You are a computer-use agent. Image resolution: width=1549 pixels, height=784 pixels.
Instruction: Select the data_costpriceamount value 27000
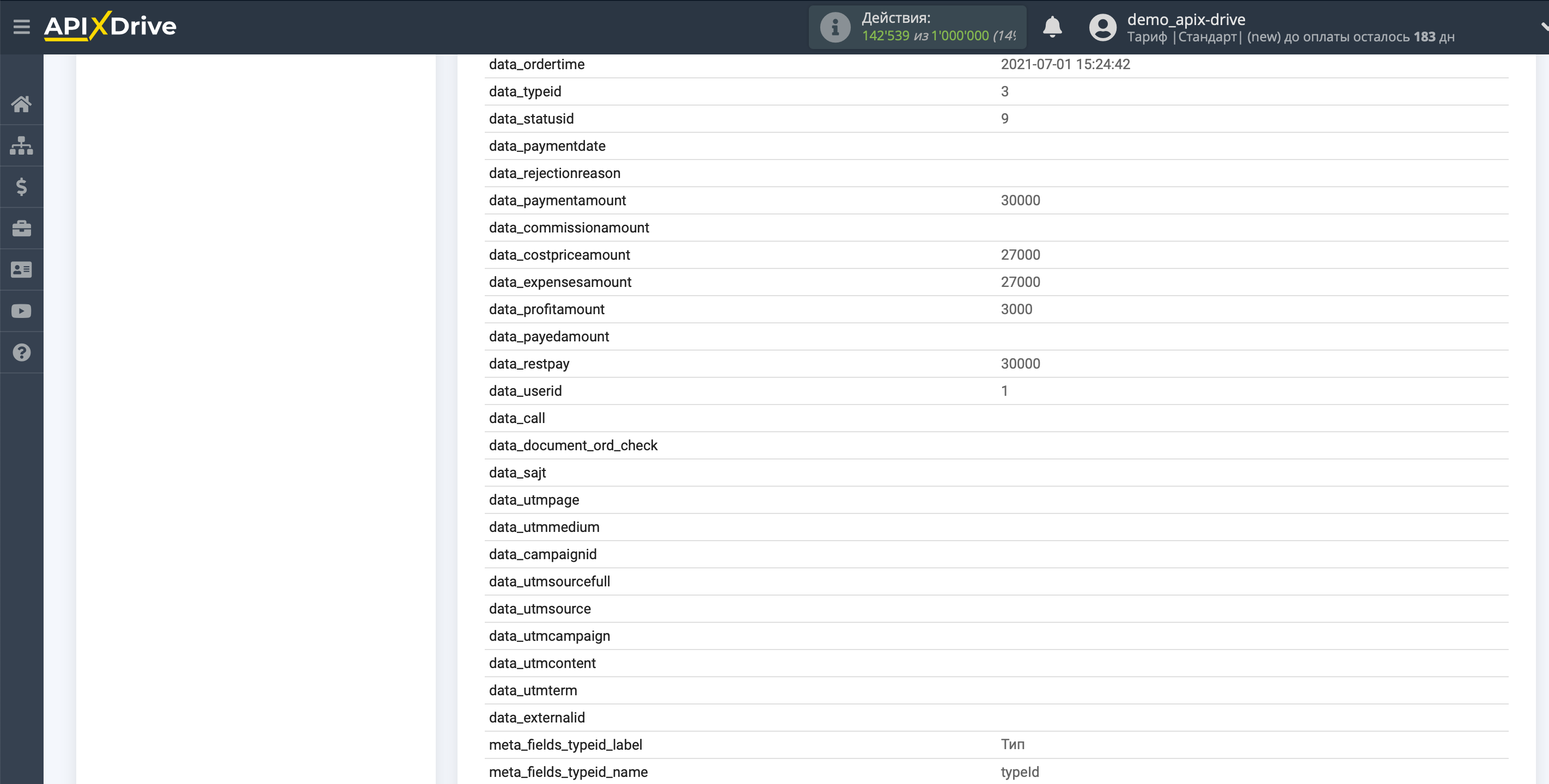[1020, 255]
